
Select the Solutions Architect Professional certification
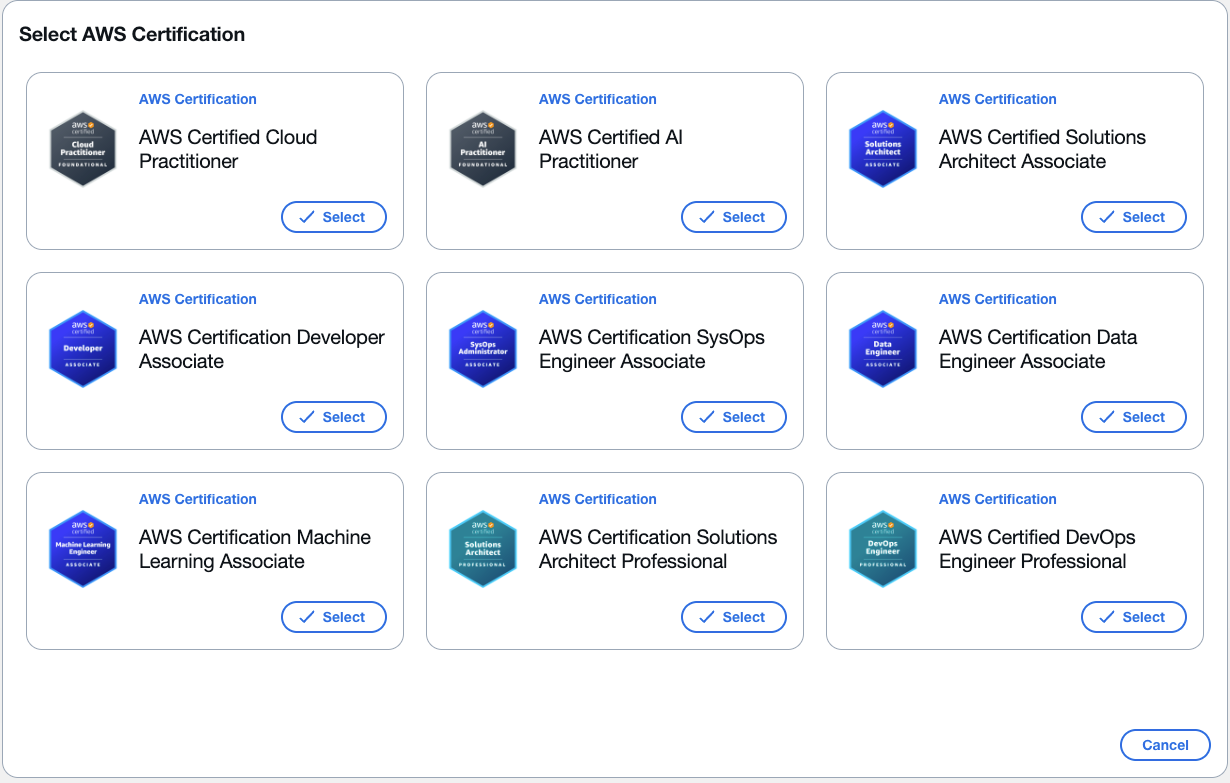[x=733, y=617]
